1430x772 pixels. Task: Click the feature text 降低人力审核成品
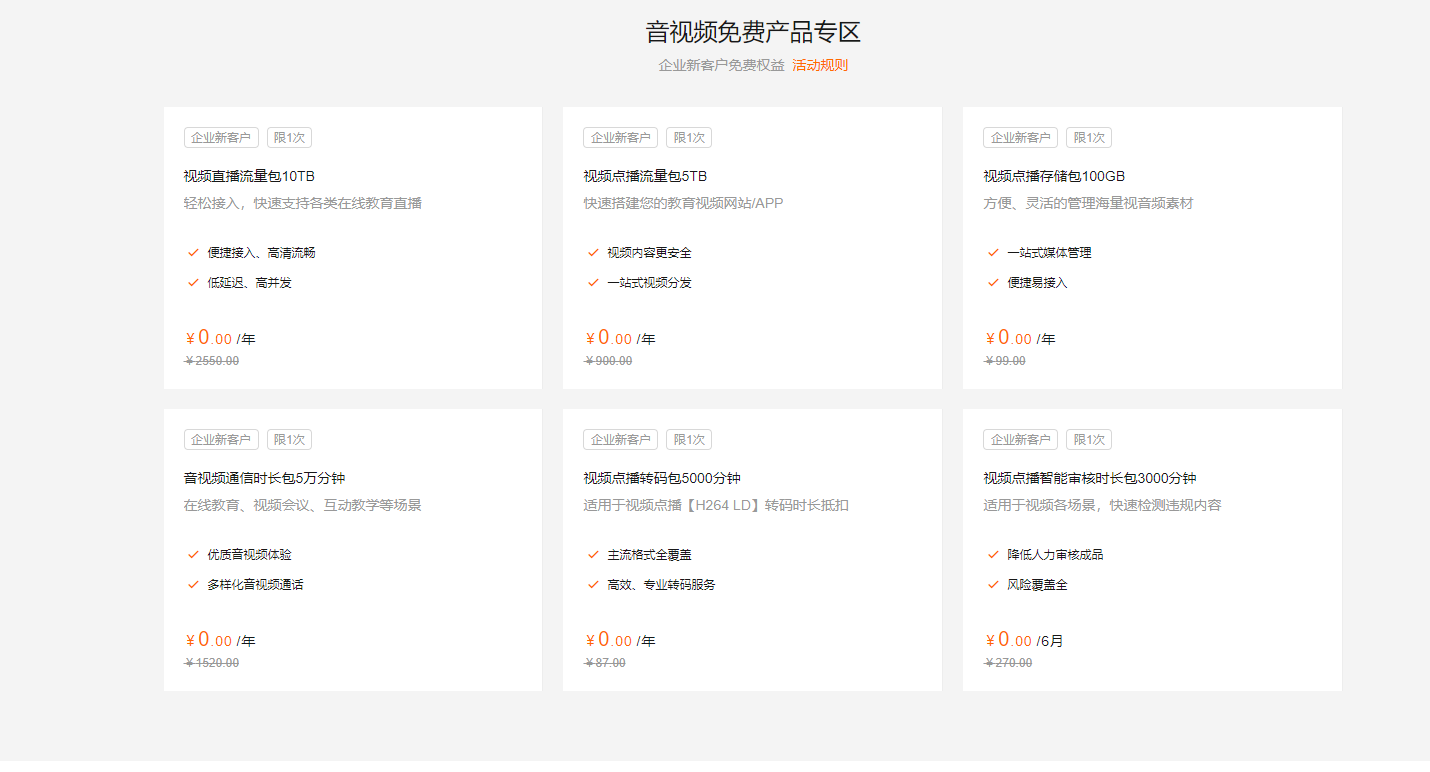pyautogui.click(x=1056, y=555)
